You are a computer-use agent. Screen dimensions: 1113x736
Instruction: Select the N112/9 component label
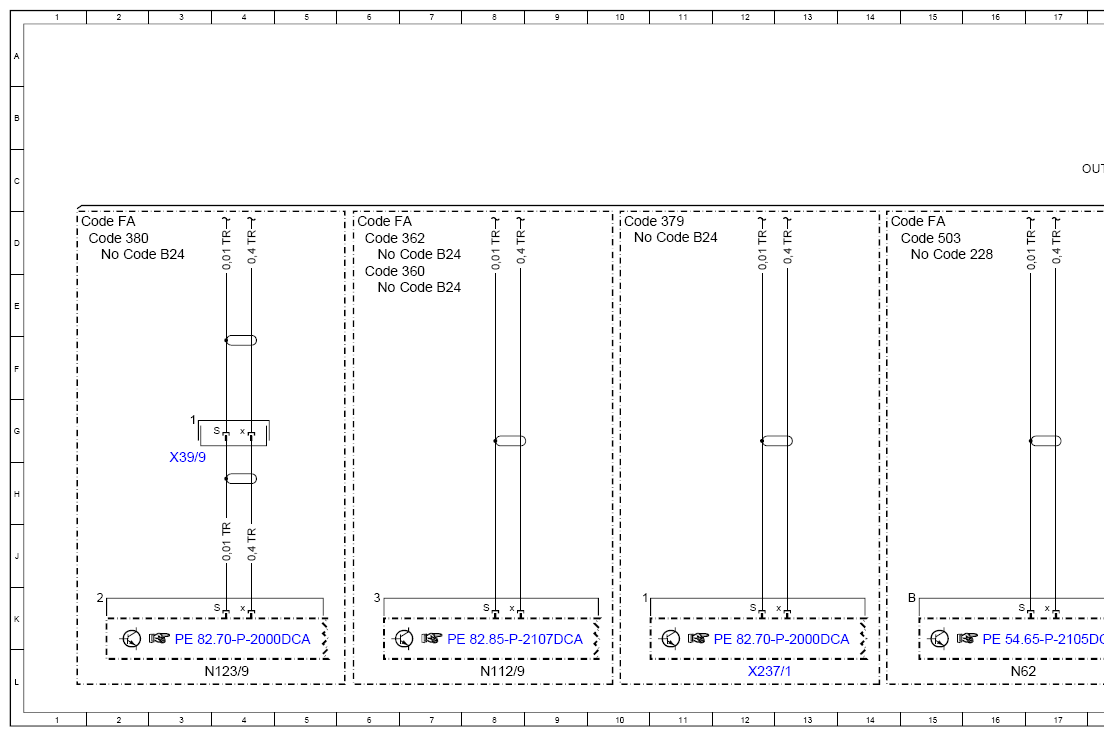click(503, 671)
